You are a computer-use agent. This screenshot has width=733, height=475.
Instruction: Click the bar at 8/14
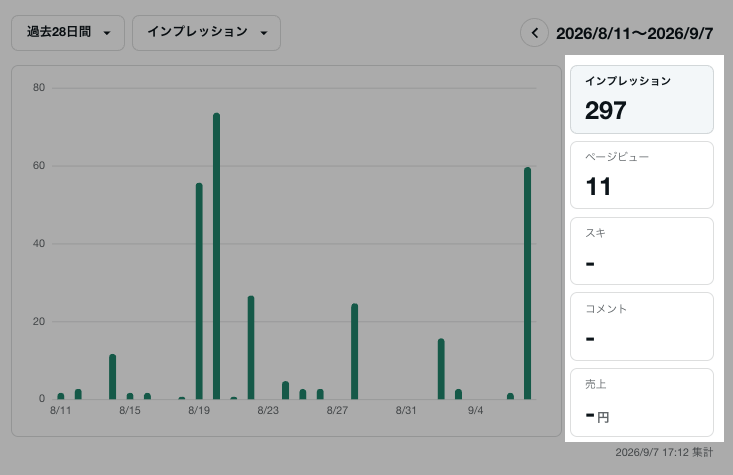(113, 377)
